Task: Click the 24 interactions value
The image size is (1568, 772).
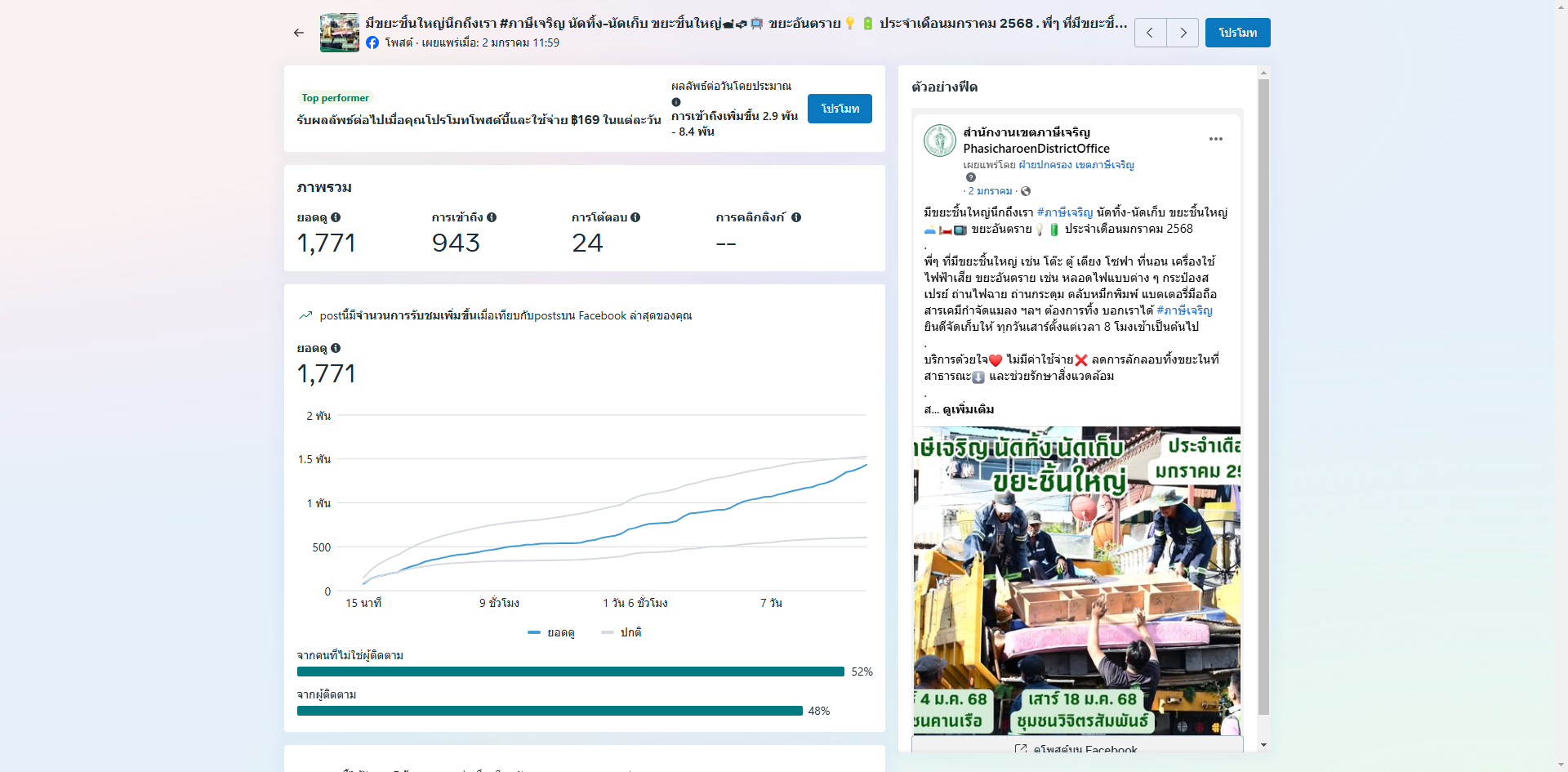Action: [x=587, y=243]
